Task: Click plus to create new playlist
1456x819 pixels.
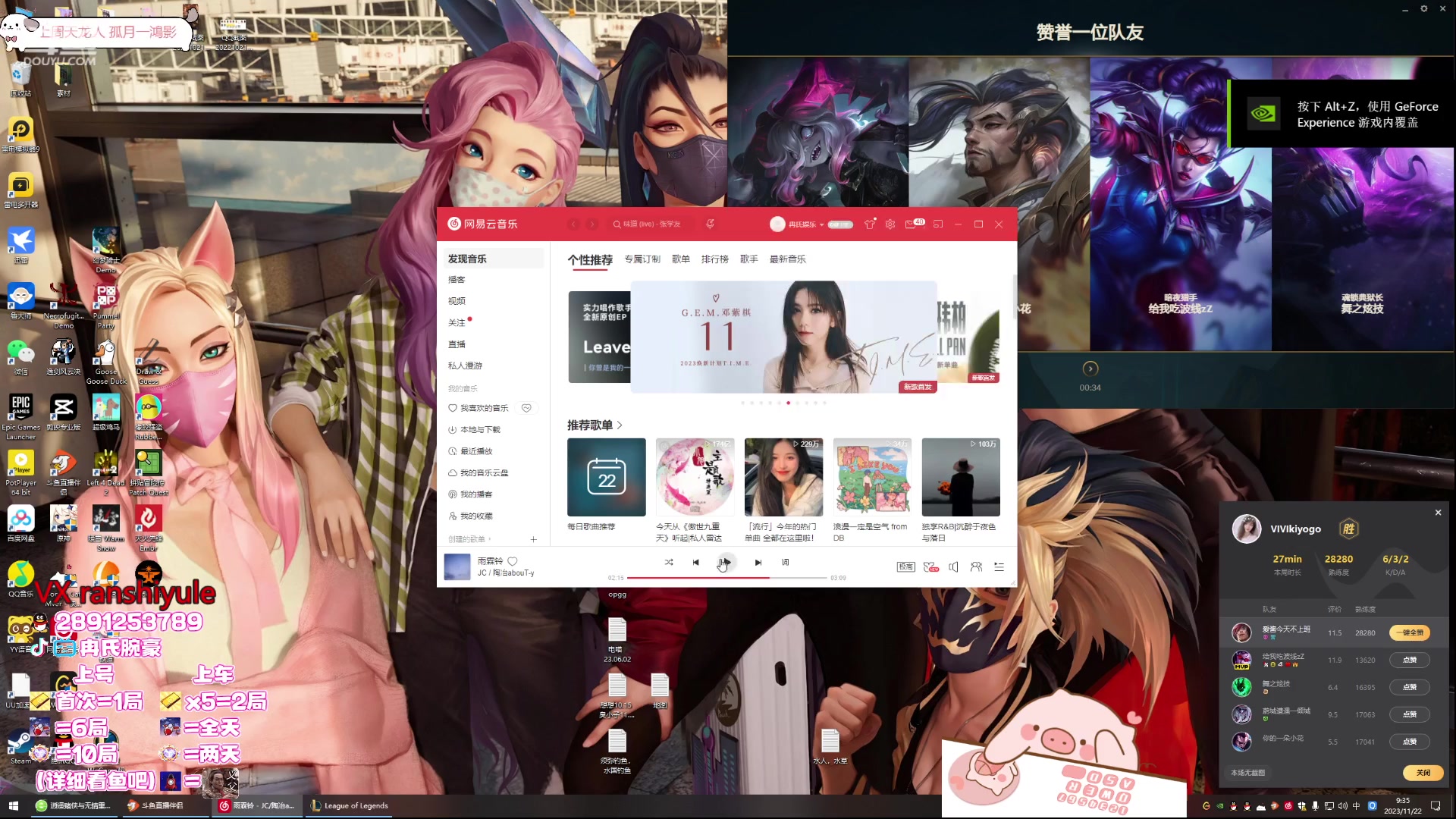Action: click(534, 539)
